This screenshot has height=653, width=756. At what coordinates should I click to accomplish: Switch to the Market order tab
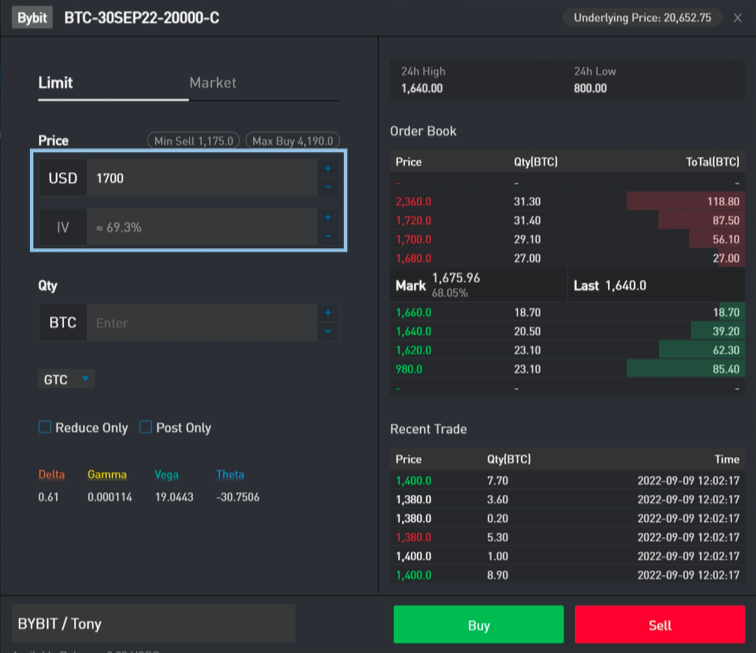(213, 83)
